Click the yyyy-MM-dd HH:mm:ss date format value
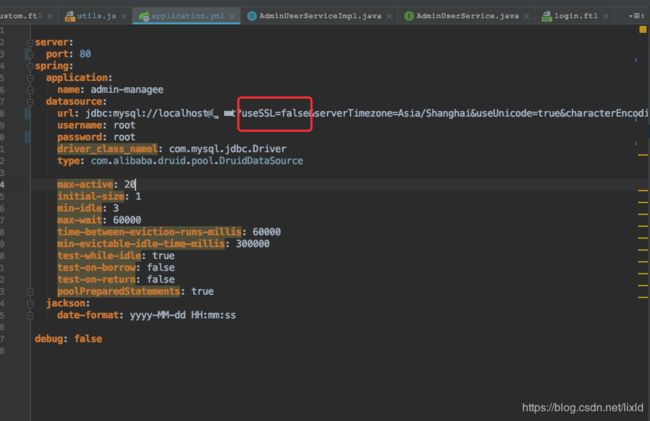This screenshot has width=650, height=421. (x=183, y=315)
